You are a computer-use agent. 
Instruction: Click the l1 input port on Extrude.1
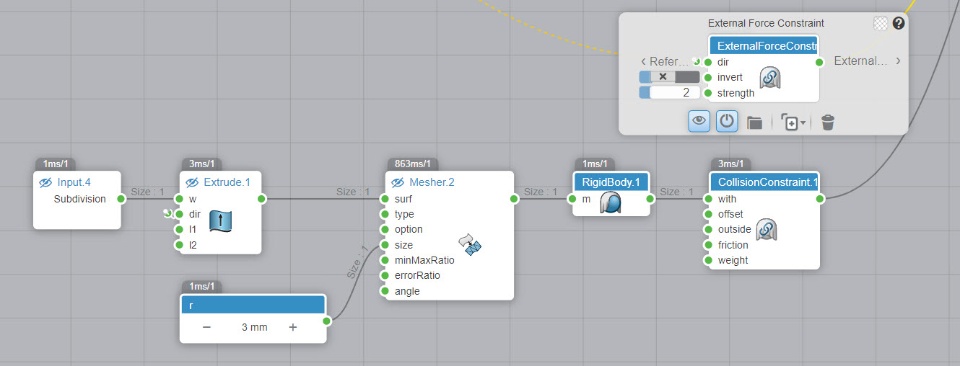179,230
